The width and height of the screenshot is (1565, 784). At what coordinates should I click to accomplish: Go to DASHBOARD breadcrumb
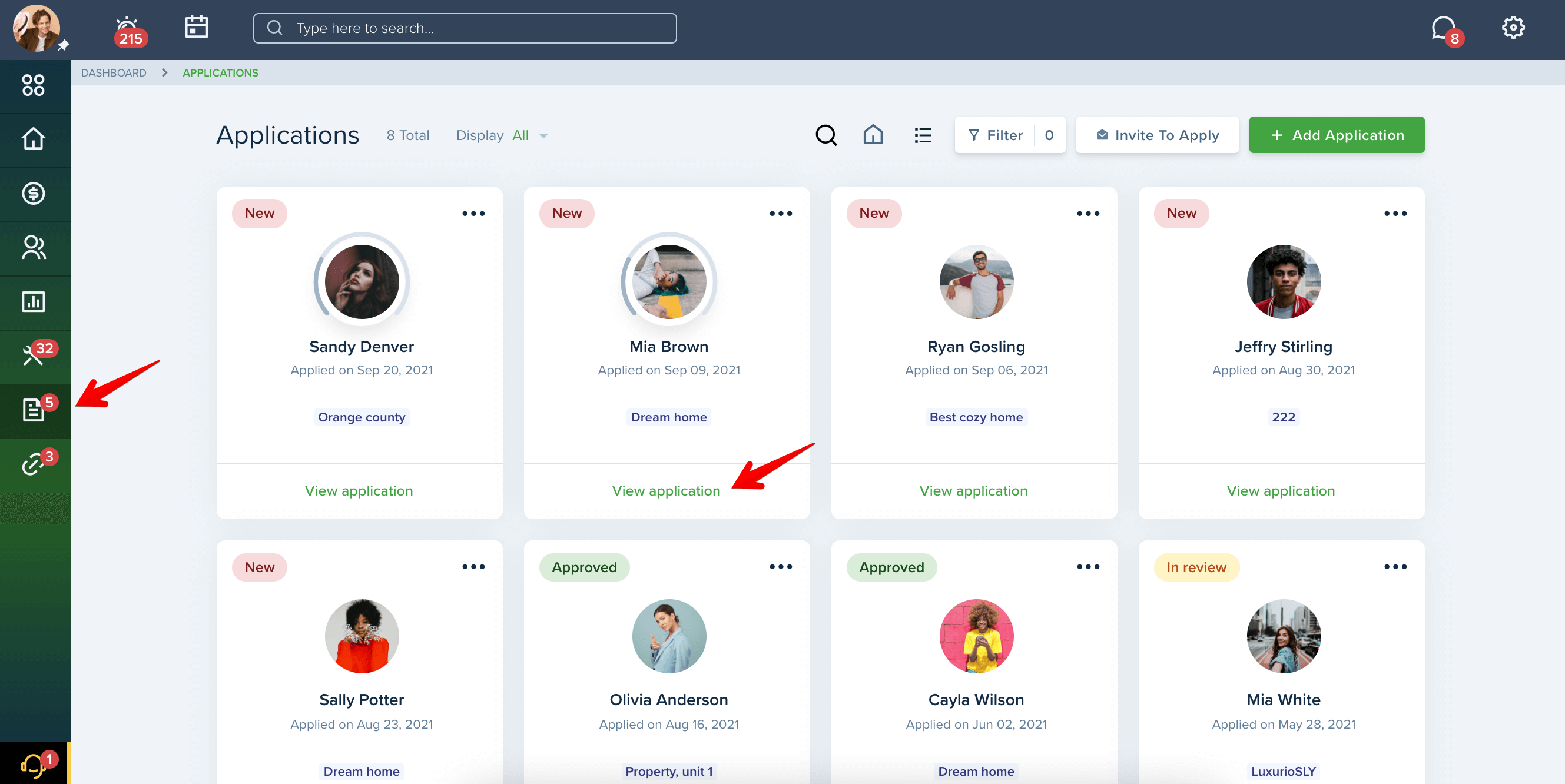point(114,73)
